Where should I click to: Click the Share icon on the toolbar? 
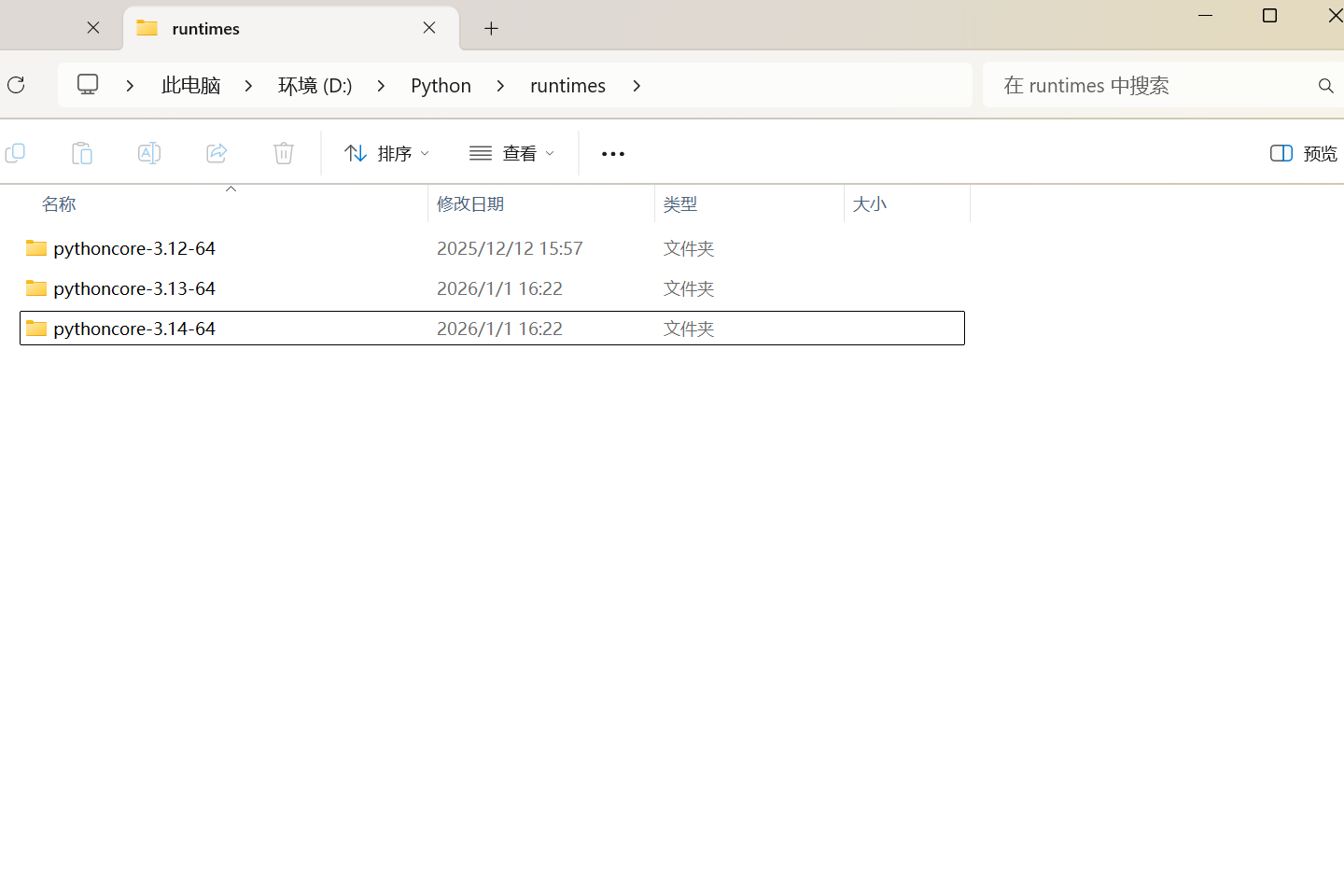click(217, 153)
